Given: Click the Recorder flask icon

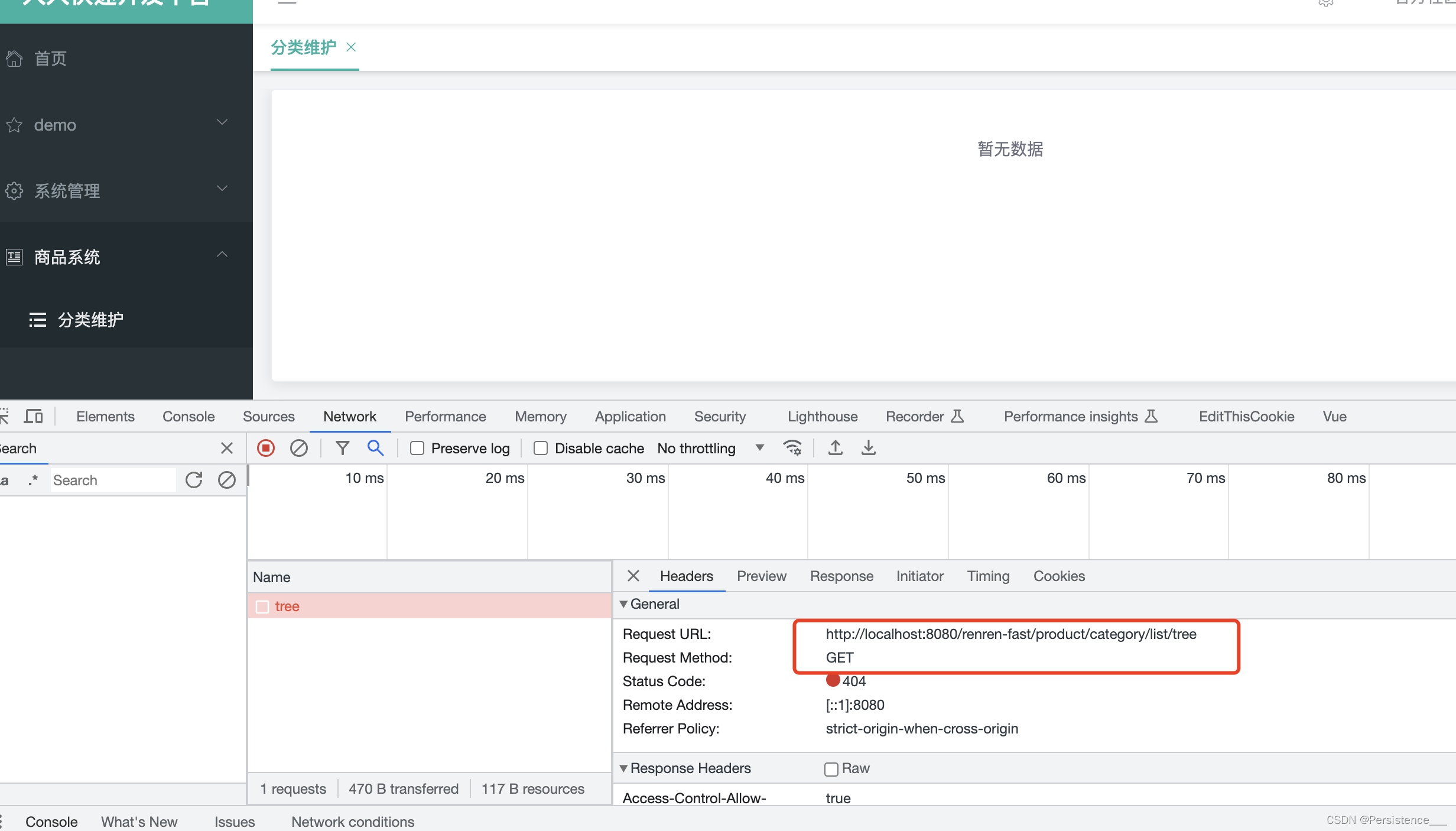Looking at the screenshot, I should [x=958, y=416].
